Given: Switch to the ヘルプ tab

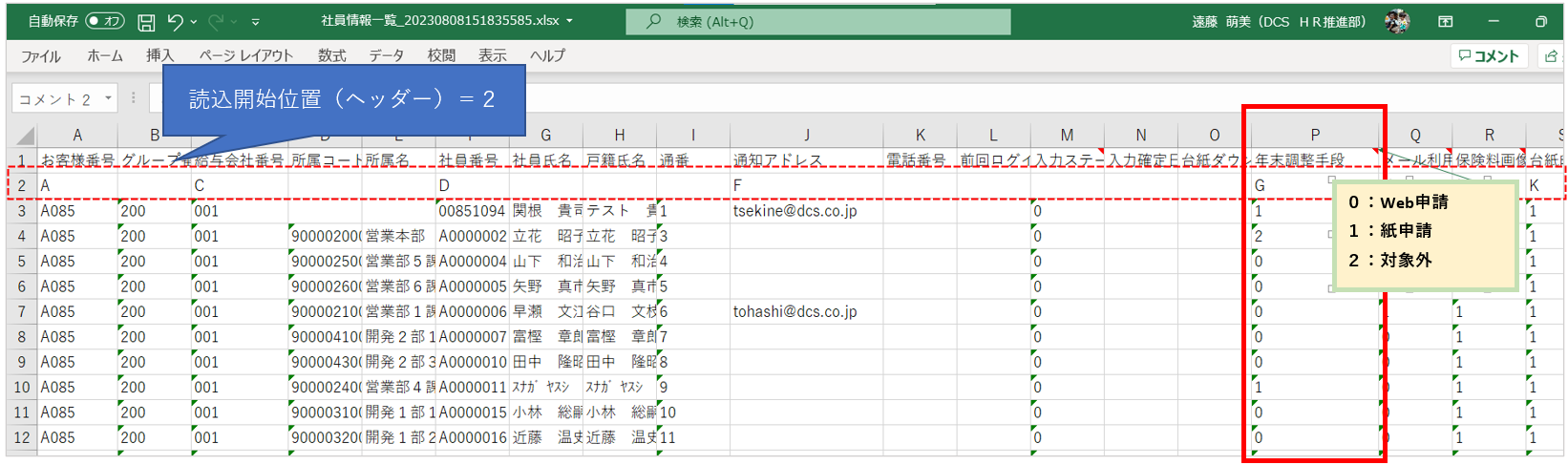Looking at the screenshot, I should [x=547, y=56].
